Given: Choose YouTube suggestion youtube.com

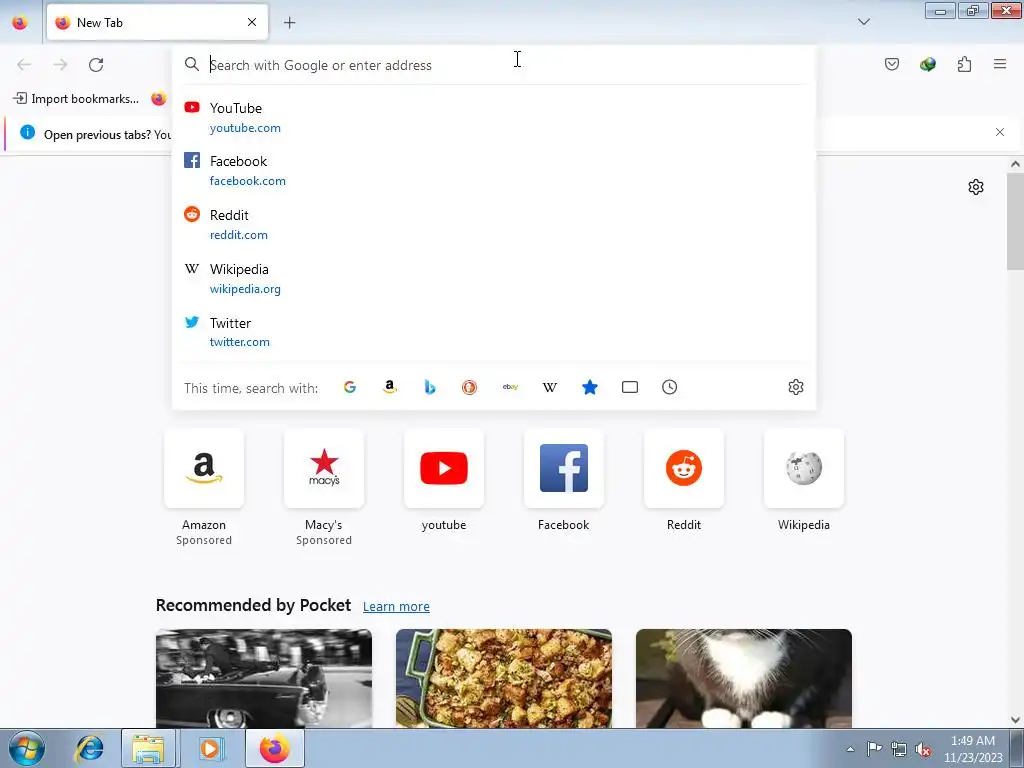Looking at the screenshot, I should point(494,118).
